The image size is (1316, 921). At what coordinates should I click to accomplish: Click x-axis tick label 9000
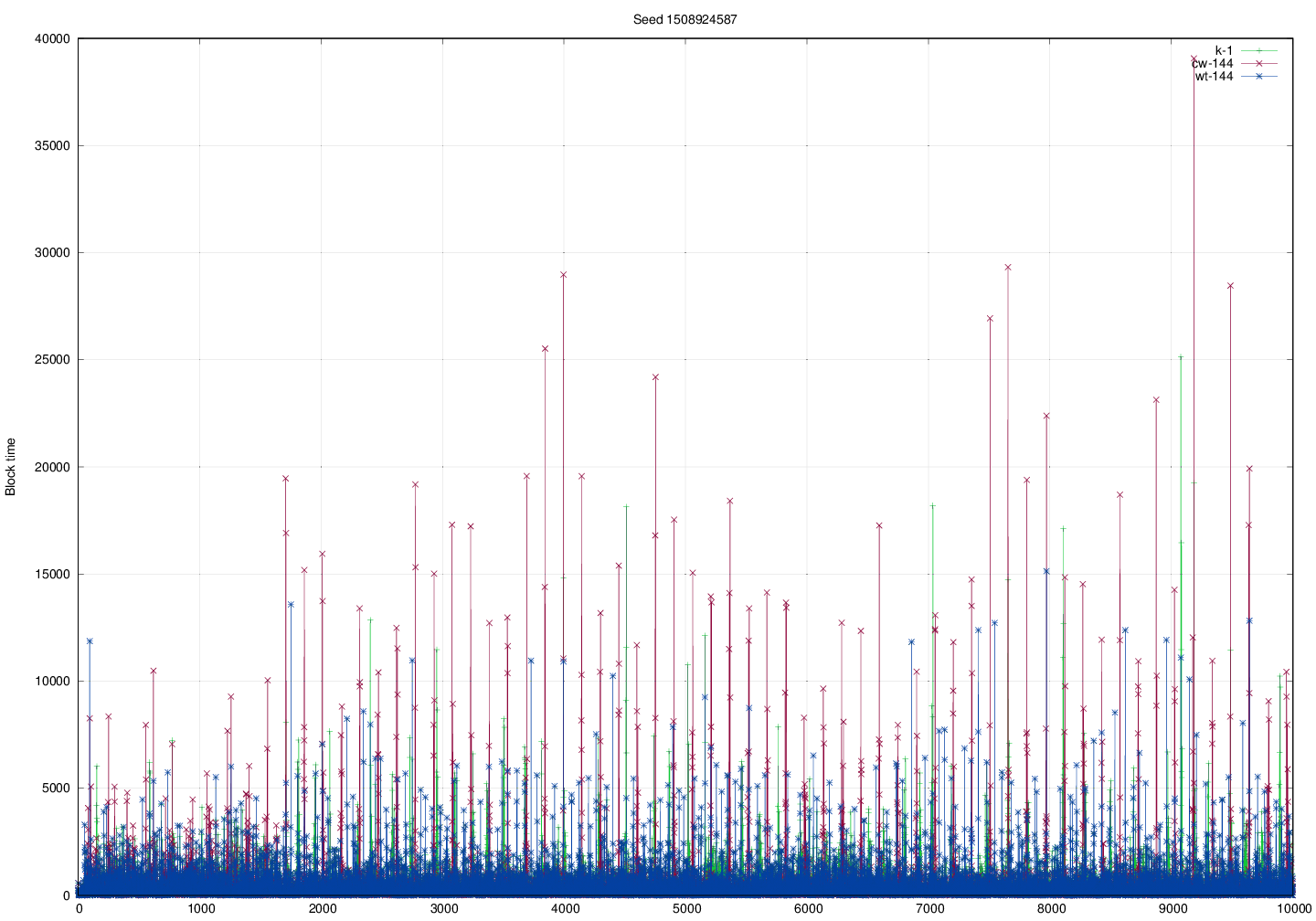[x=1173, y=908]
